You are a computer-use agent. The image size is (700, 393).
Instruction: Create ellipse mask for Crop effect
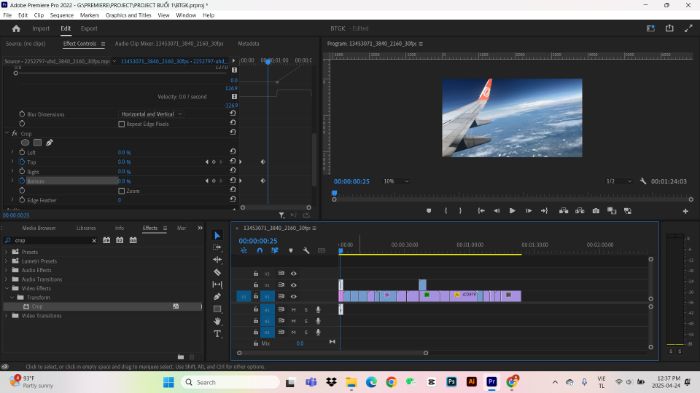point(25,143)
